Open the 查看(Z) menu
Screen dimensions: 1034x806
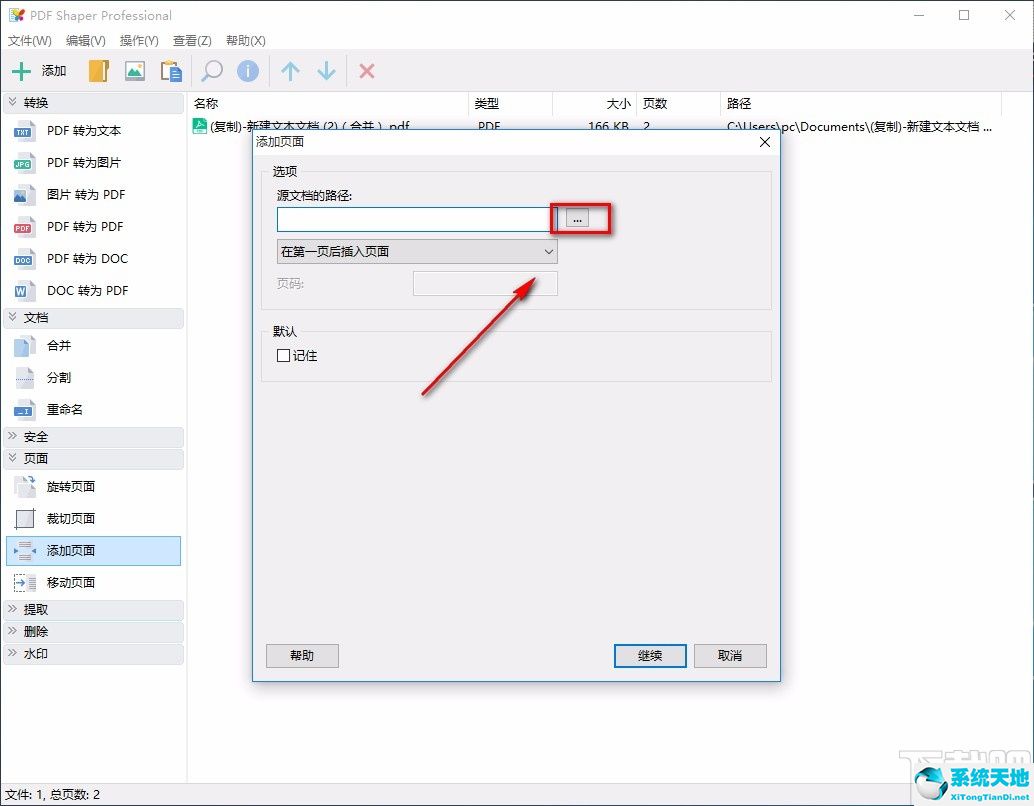pos(193,41)
